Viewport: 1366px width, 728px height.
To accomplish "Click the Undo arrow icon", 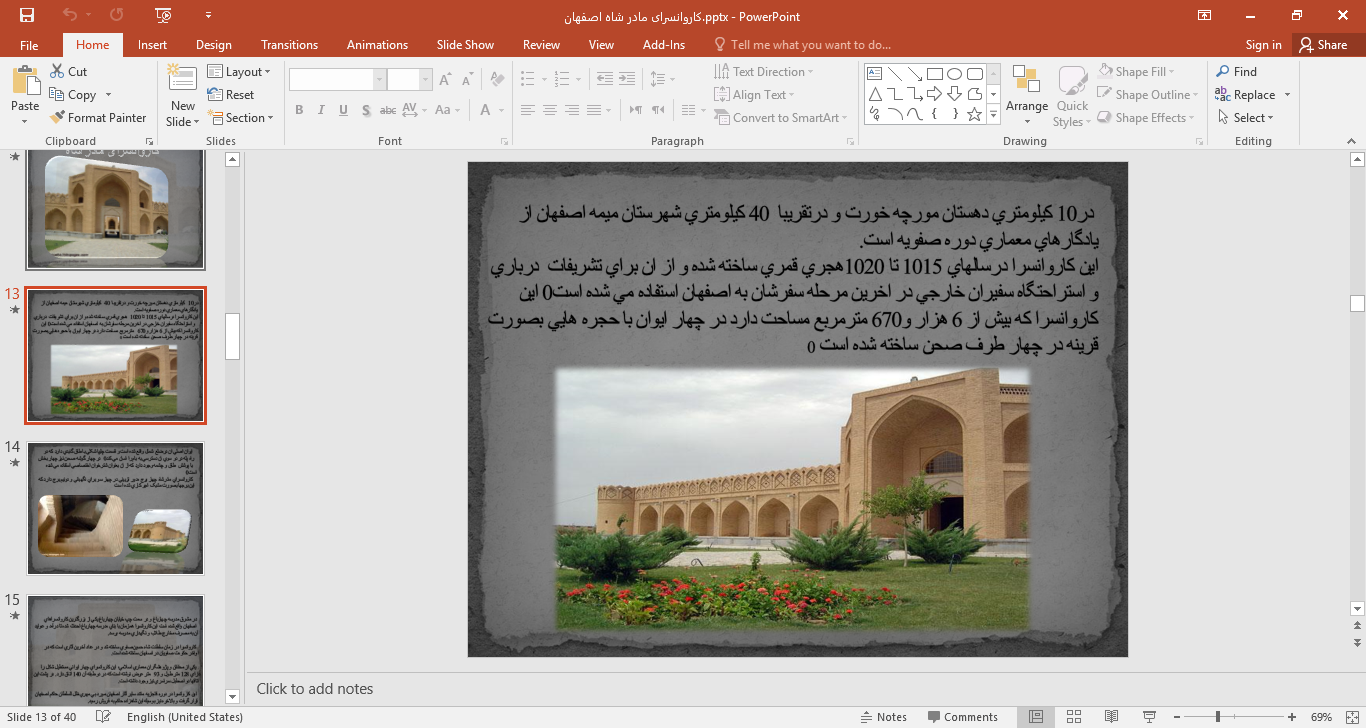I will click(x=69, y=16).
